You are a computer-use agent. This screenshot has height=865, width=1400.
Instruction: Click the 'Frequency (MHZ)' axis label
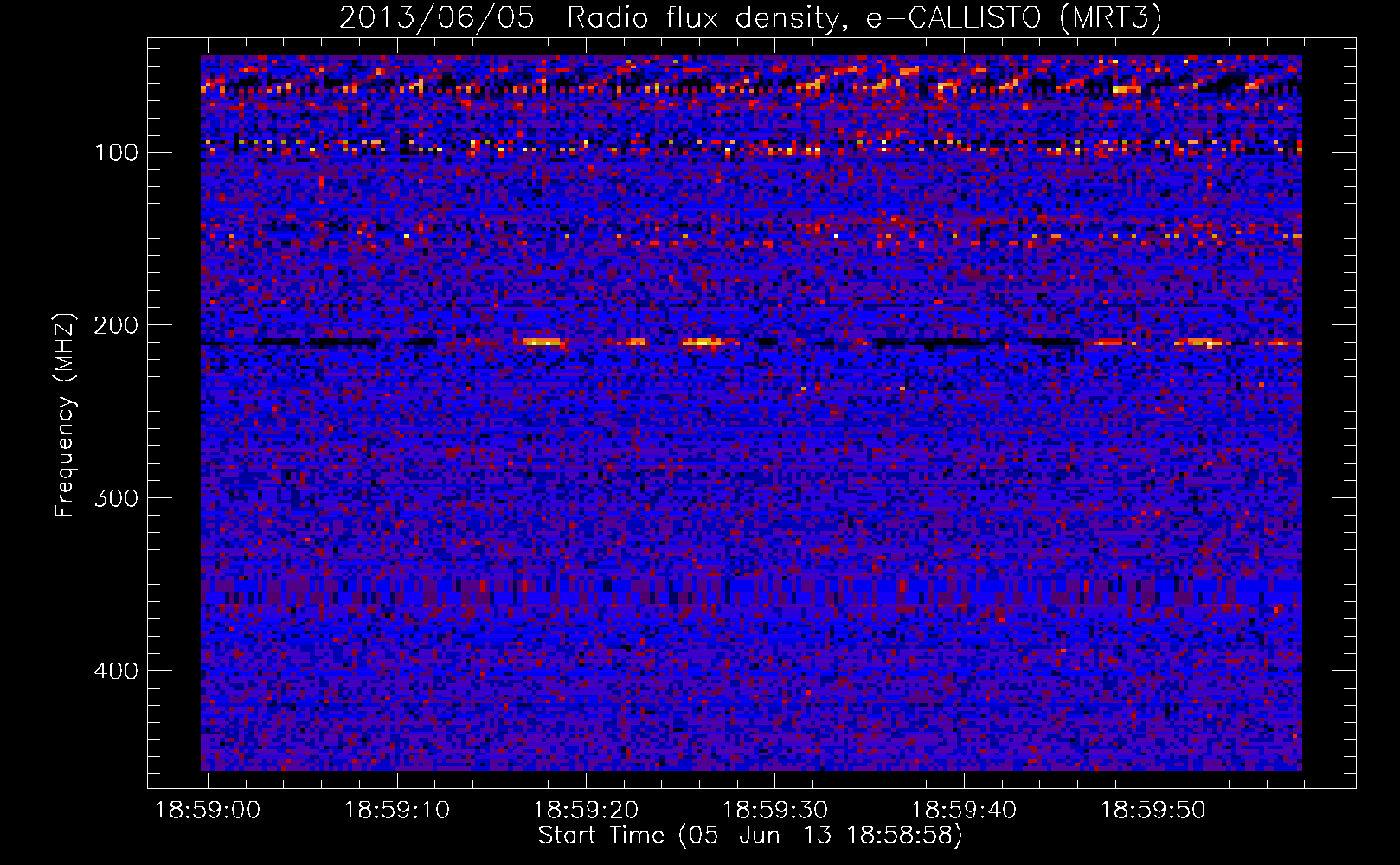click(x=65, y=414)
